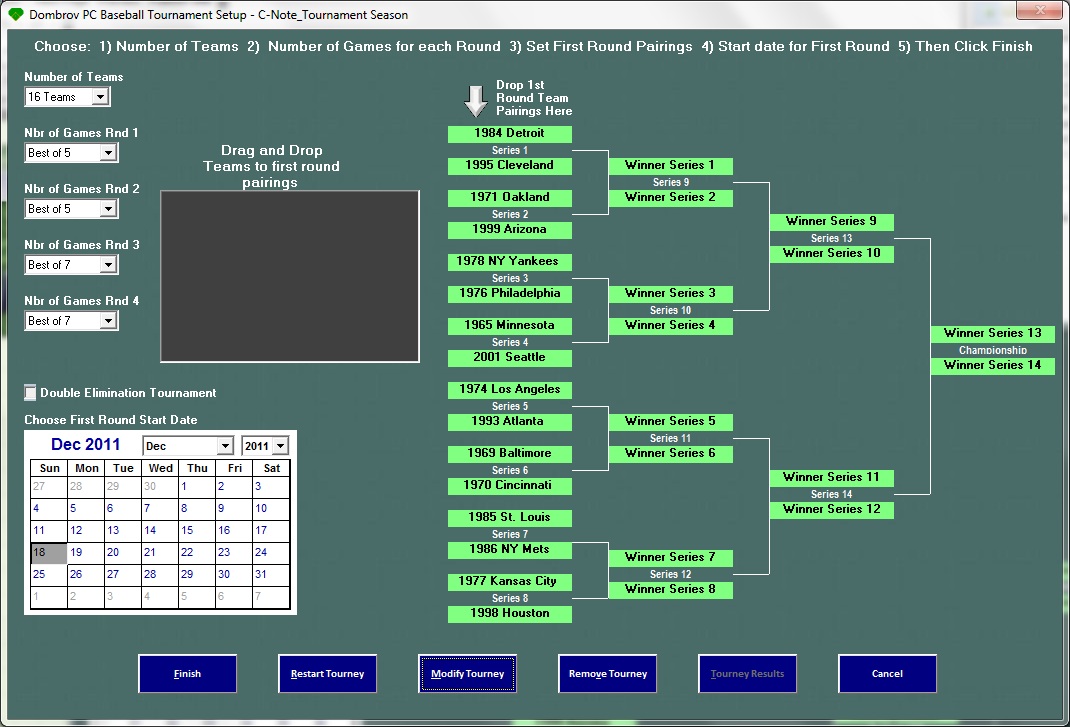Click the Winner Series 8 bracket slot

pos(670,589)
